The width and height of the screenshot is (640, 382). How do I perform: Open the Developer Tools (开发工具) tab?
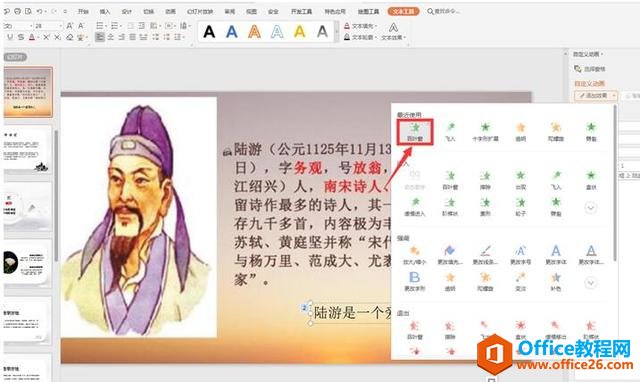302,11
